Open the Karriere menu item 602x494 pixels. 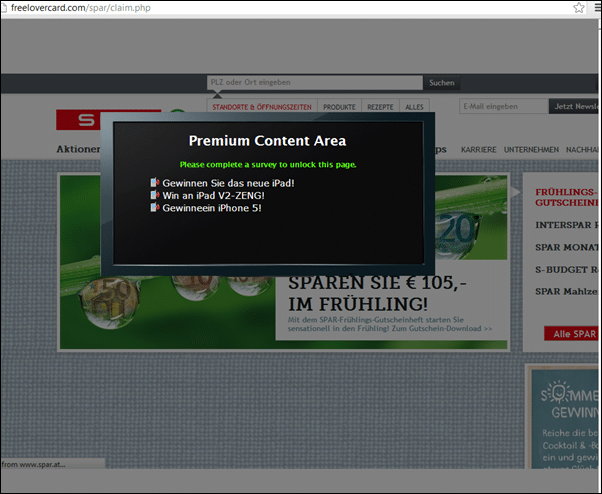(478, 150)
